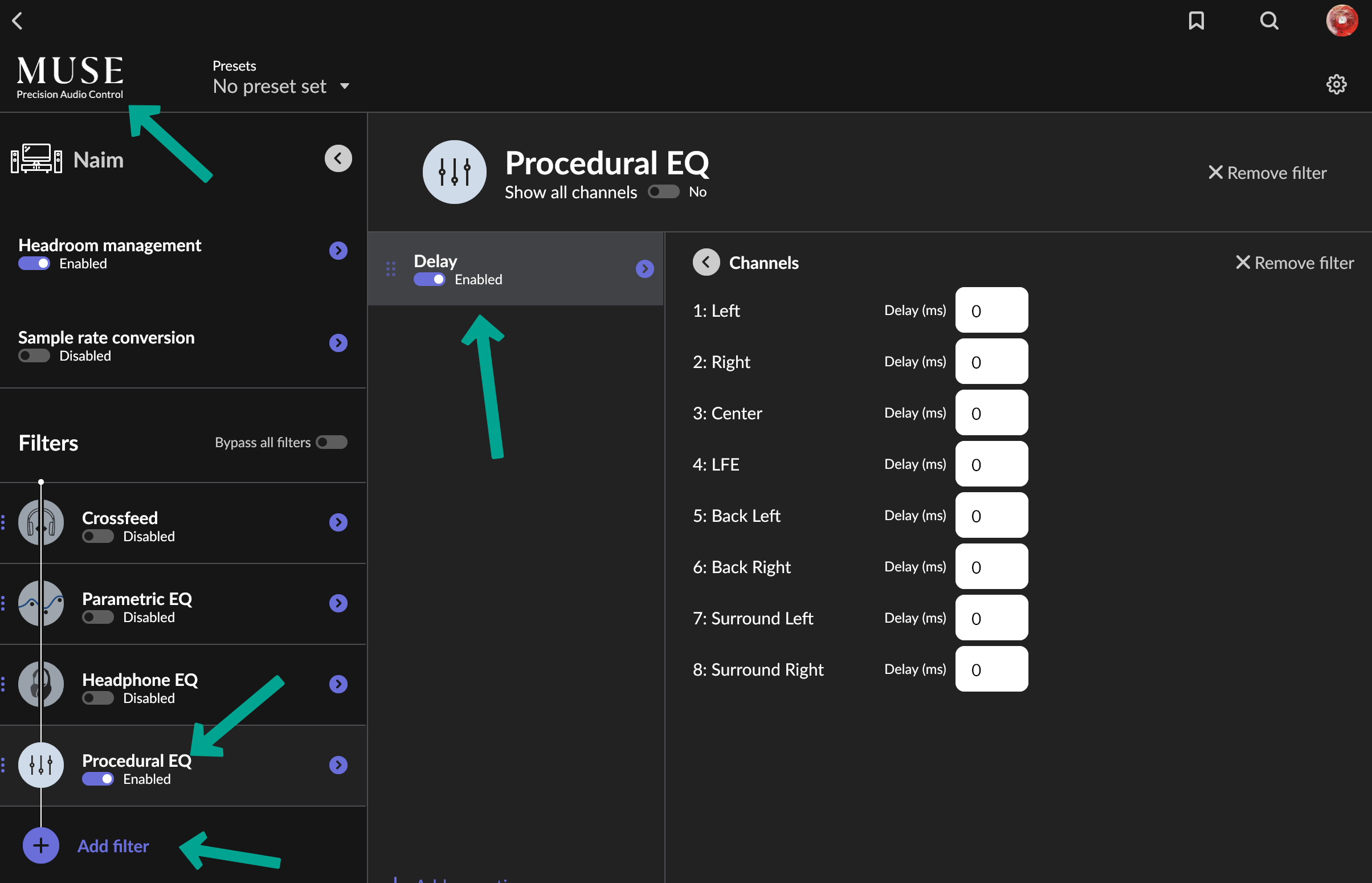
Task: Select the Delay operation row
Action: click(x=515, y=268)
